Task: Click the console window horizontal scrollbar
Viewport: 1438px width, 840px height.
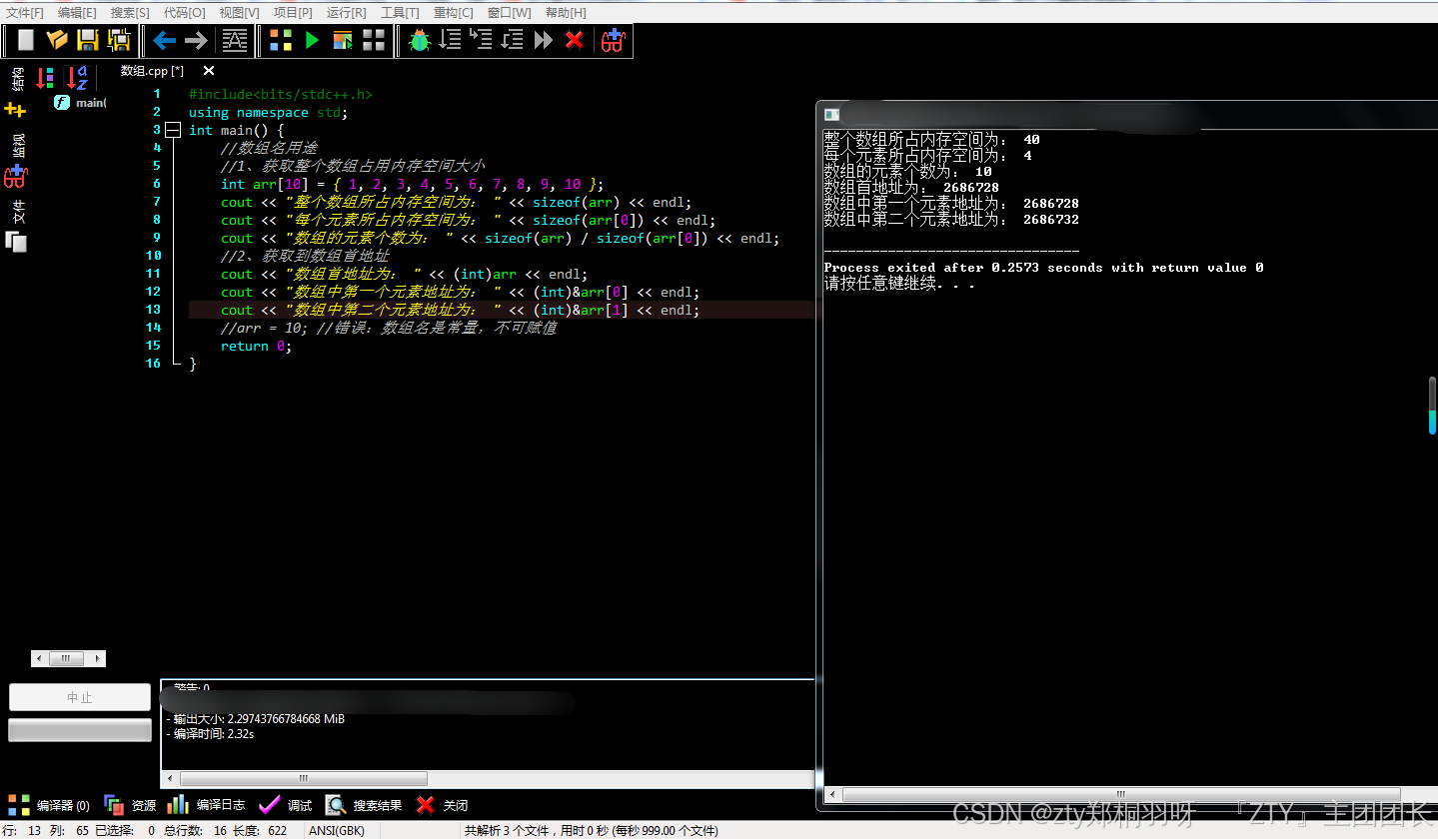Action: pyautogui.click(x=1120, y=795)
